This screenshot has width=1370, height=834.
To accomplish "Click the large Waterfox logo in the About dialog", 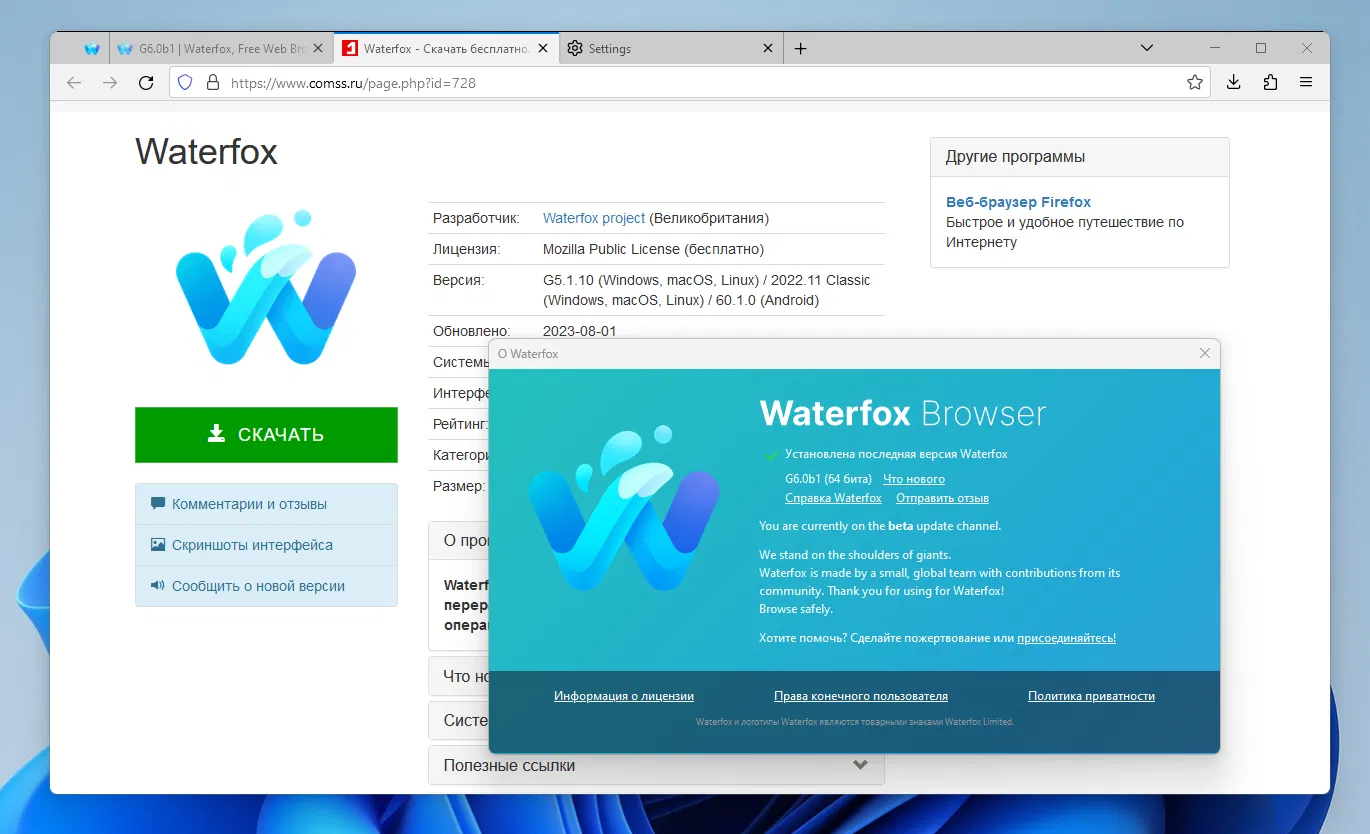I will [625, 509].
